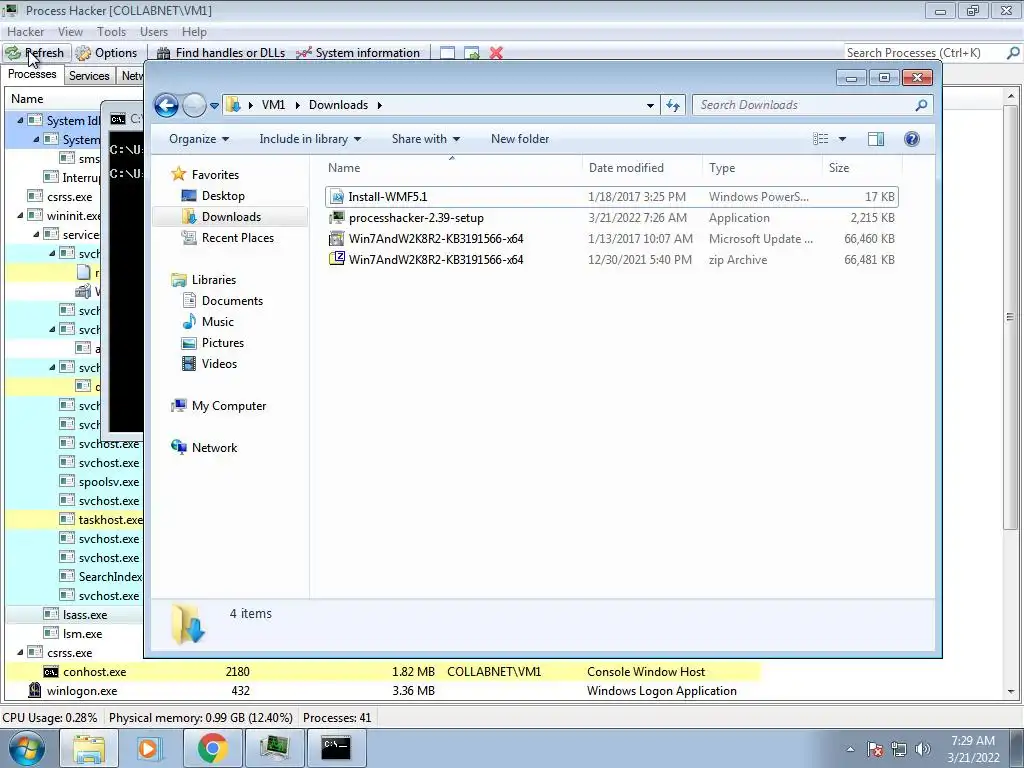1024x768 pixels.
Task: Open the Hacker menu
Action: (25, 31)
